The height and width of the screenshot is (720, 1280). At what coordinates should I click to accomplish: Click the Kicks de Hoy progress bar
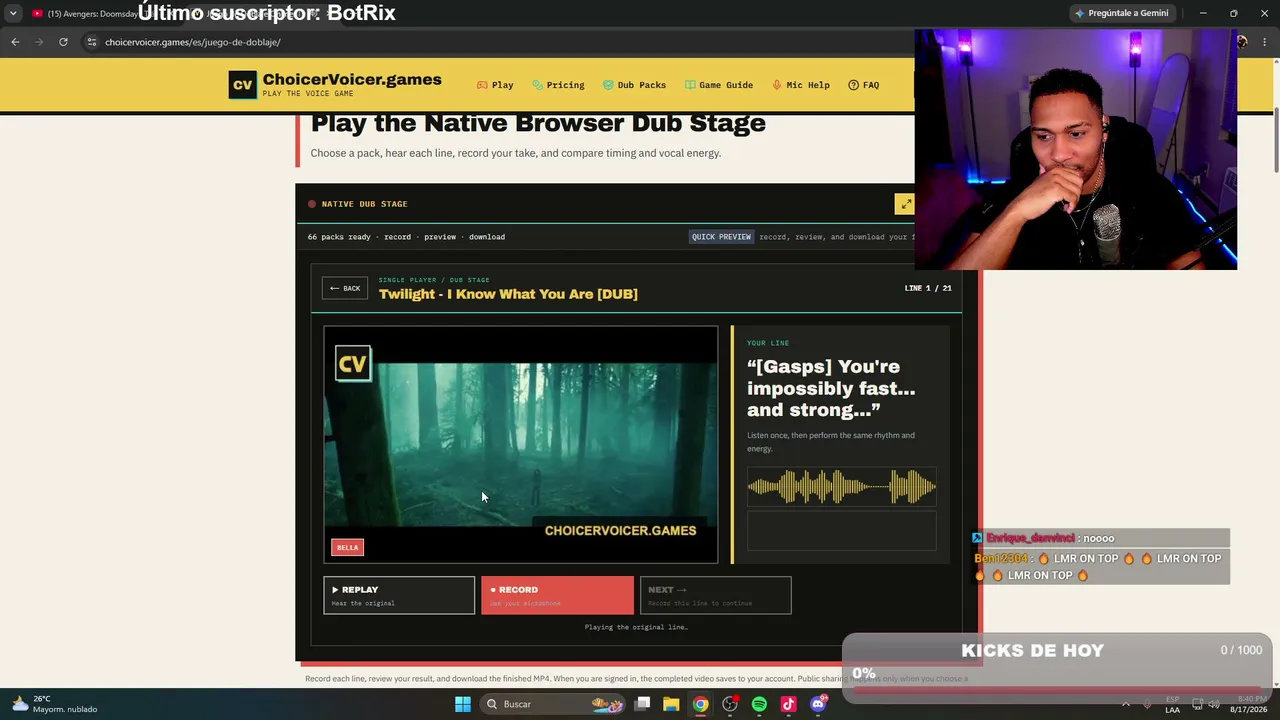(1057, 691)
